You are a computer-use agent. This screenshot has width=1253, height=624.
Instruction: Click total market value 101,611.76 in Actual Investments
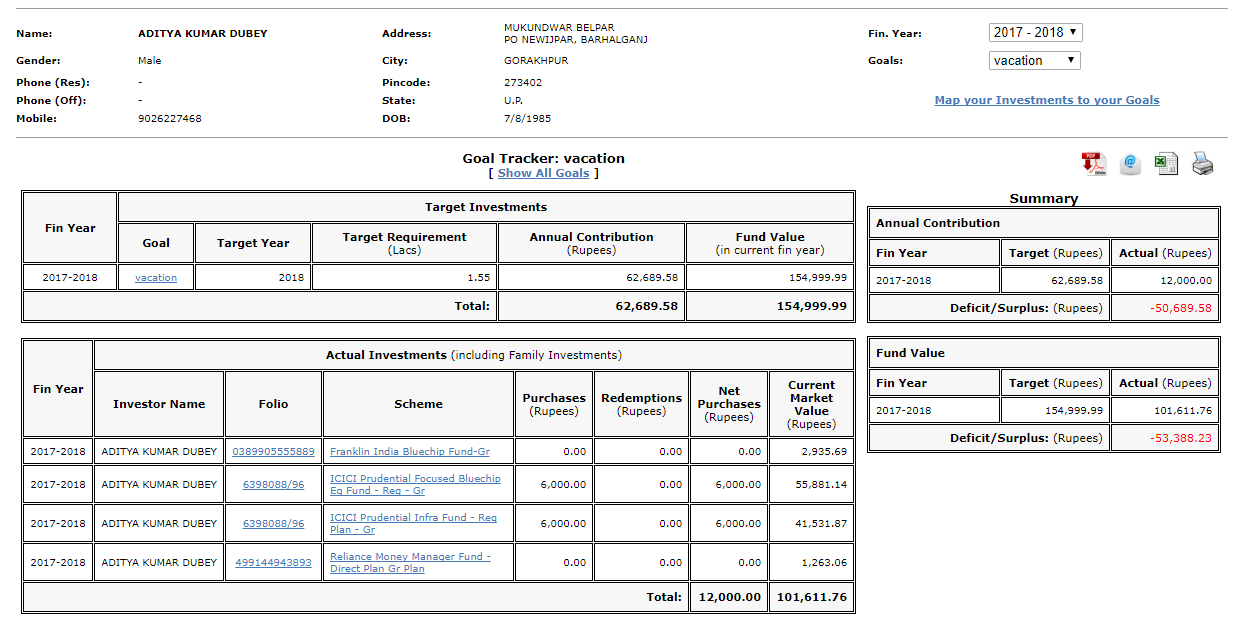[x=811, y=597]
